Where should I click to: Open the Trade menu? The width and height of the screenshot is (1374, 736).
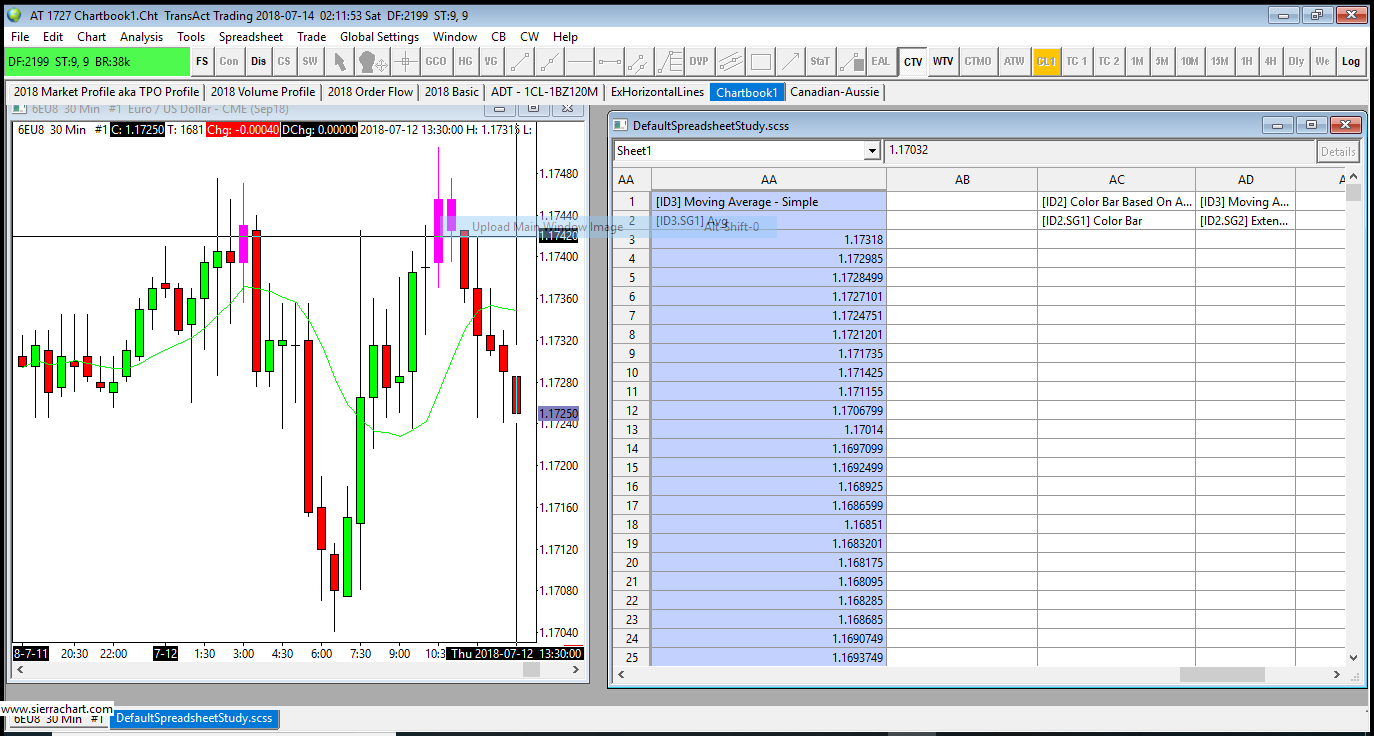point(311,37)
